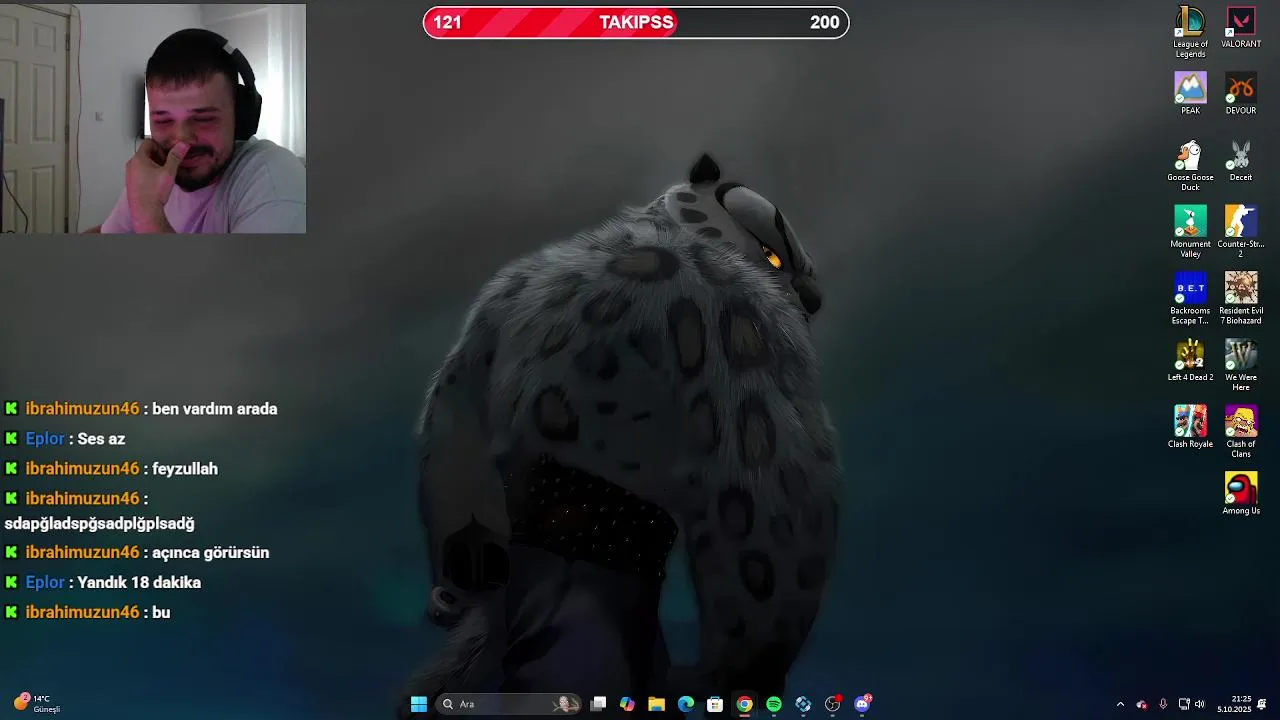Click chat message 'açınca görürsün'
The width and height of the screenshot is (1280, 720).
point(210,553)
